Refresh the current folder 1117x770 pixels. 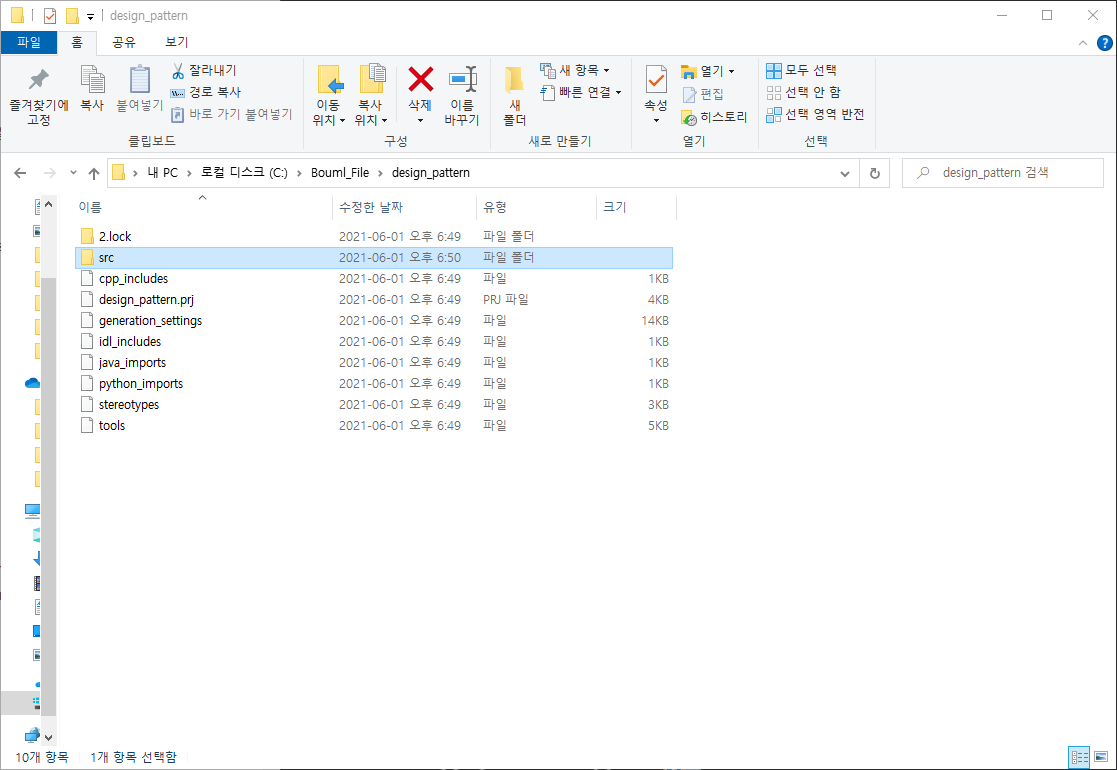[875, 173]
